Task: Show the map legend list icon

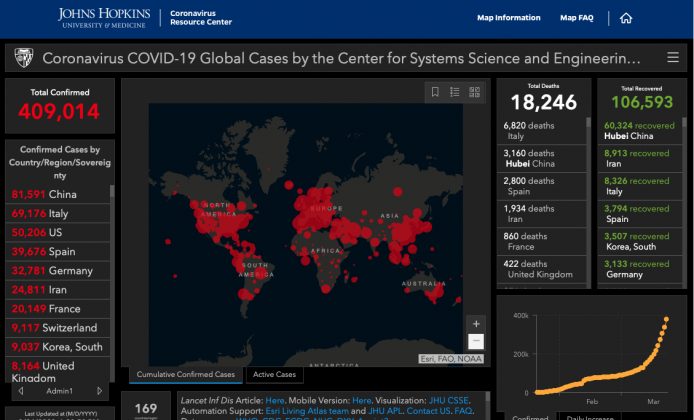Action: (455, 92)
